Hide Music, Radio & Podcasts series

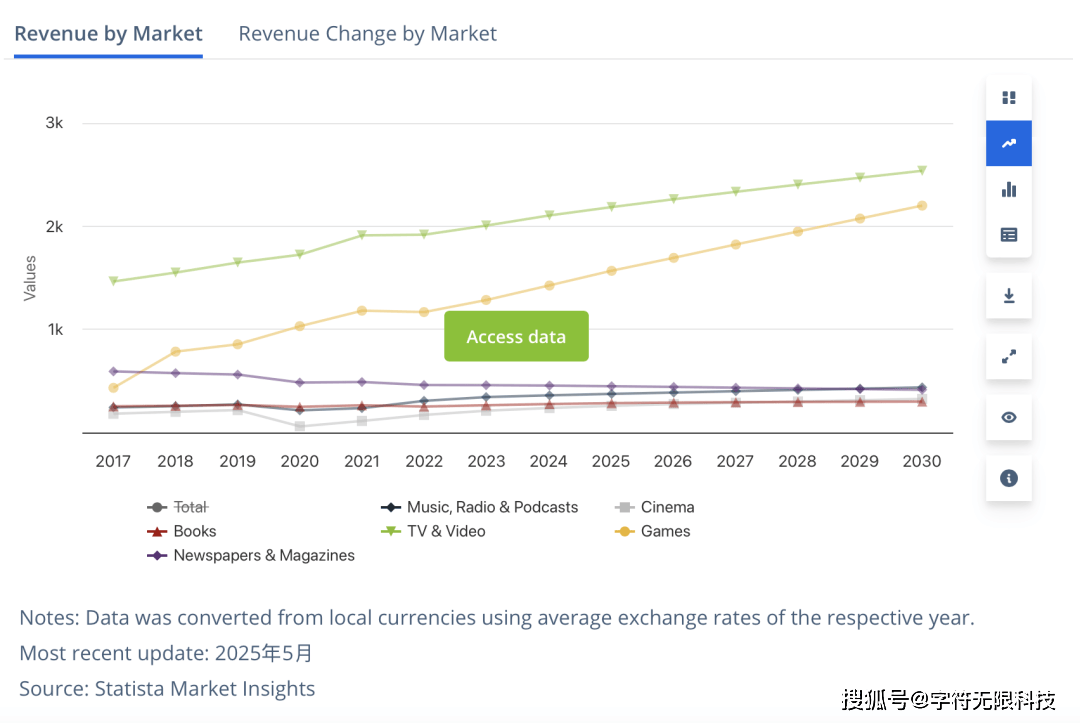click(491, 507)
